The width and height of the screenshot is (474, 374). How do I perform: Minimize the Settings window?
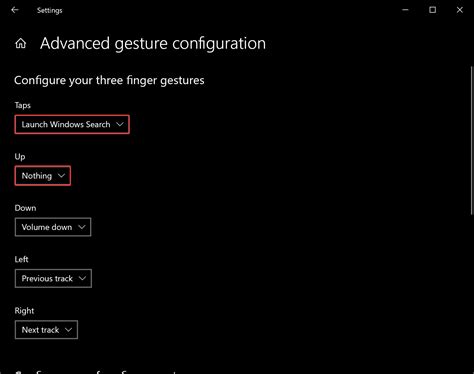[x=405, y=10]
